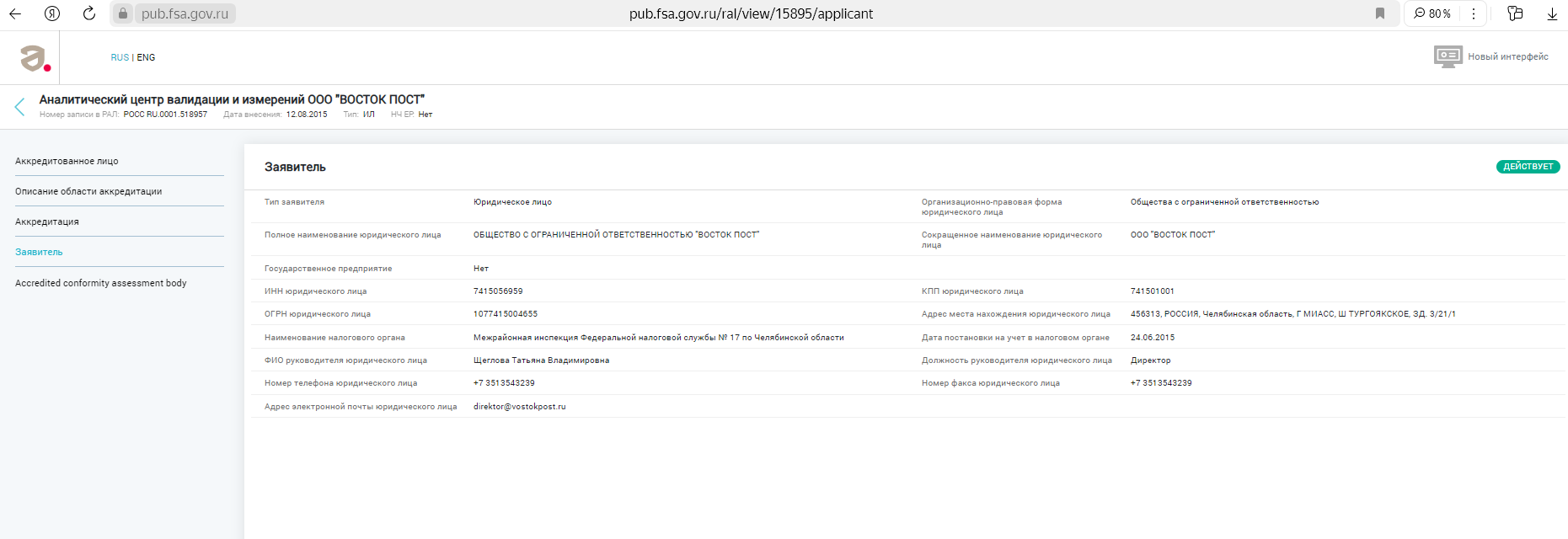
Task: Click the KPP value 741501001
Action: [x=1153, y=291]
